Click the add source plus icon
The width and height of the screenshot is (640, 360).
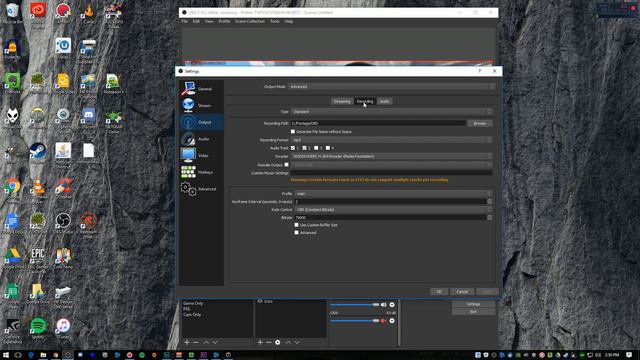[260, 342]
